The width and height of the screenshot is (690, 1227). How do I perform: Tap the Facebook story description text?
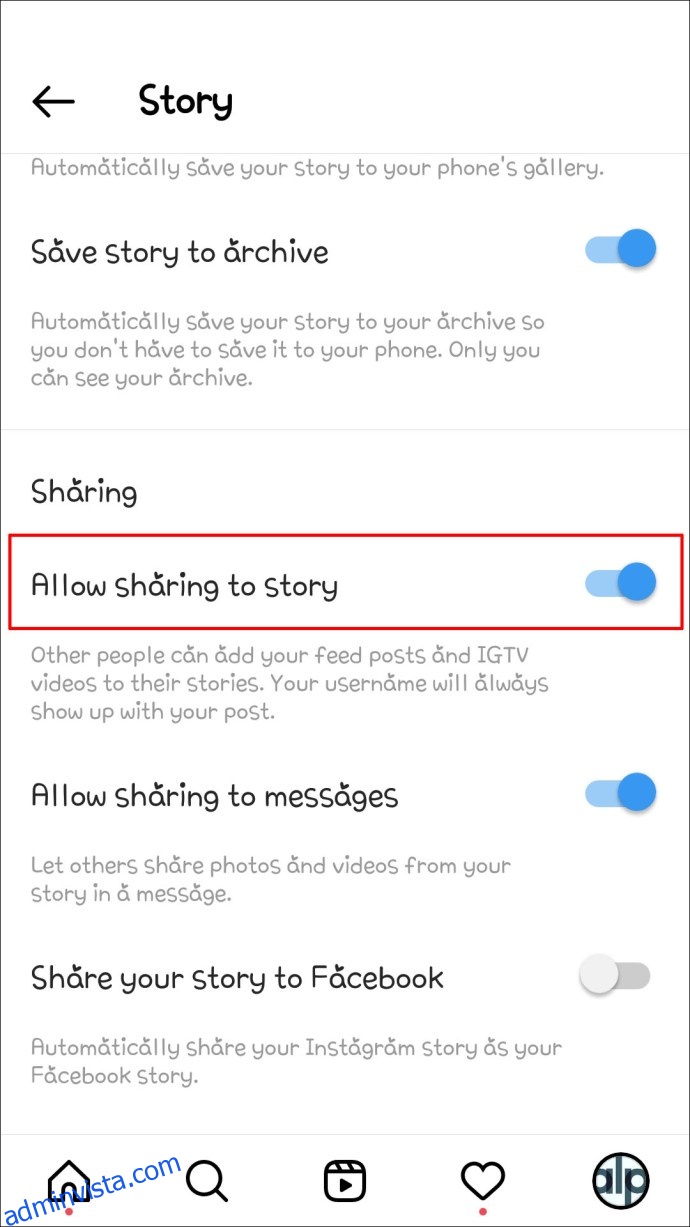point(296,1062)
